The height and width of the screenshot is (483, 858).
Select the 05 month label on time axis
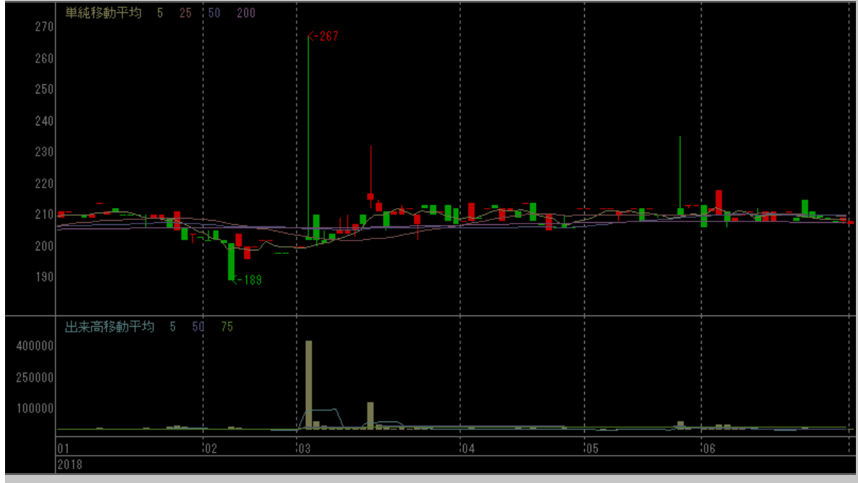(590, 449)
